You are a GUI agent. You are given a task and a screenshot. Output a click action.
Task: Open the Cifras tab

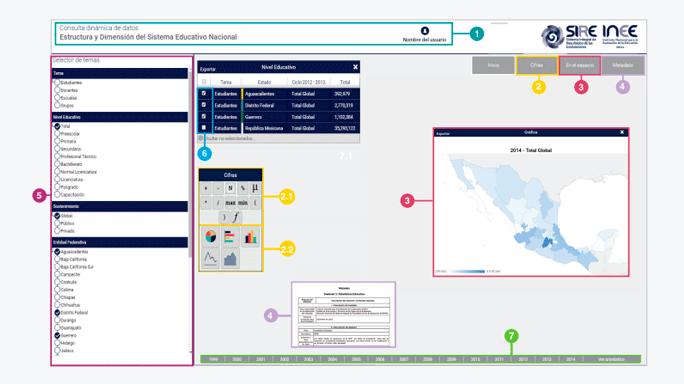(x=537, y=65)
